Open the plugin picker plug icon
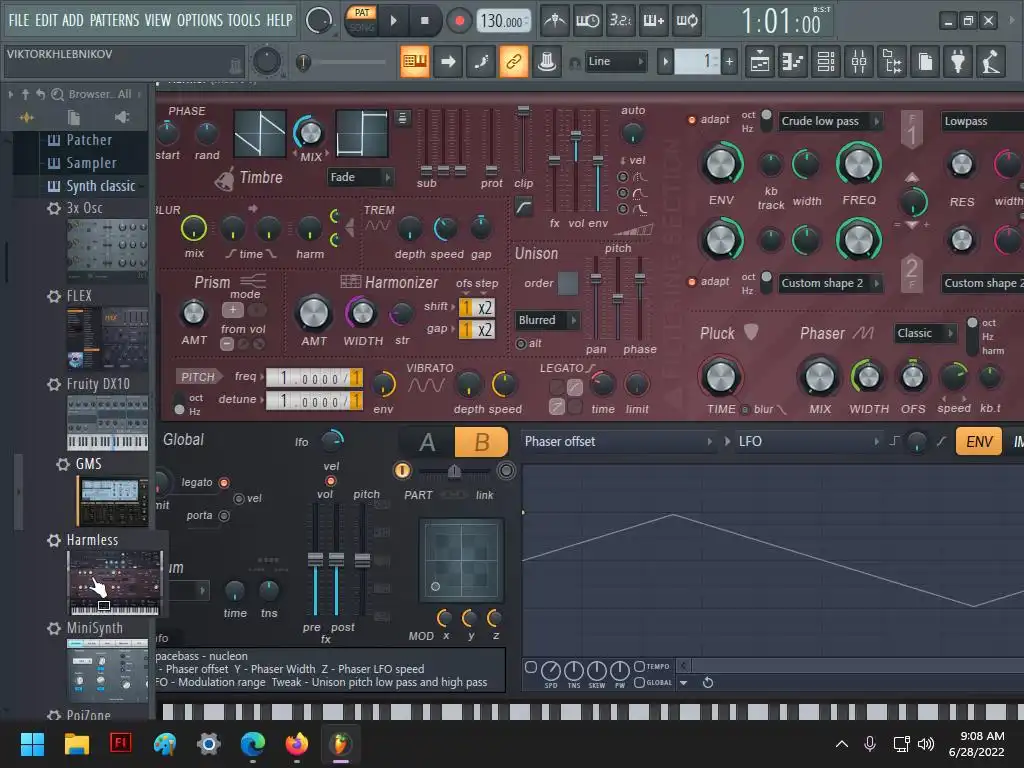Screen dimensions: 1024x768 point(958,62)
